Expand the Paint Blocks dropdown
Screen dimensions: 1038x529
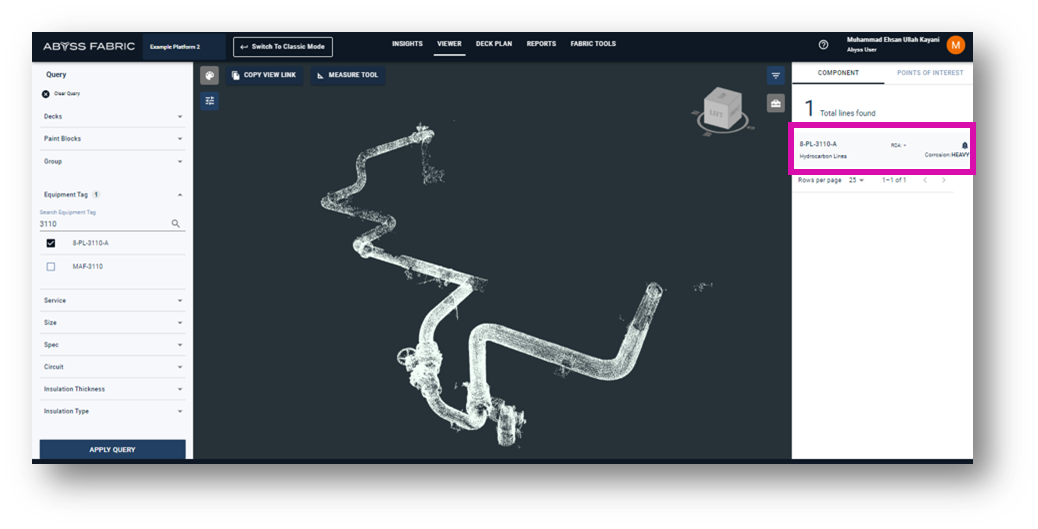click(180, 139)
